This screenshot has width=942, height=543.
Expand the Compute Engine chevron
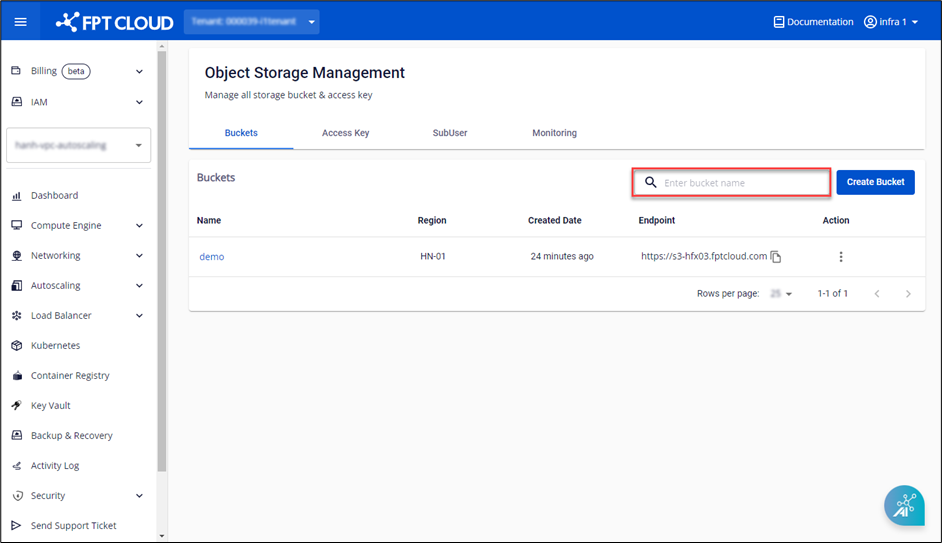point(139,226)
